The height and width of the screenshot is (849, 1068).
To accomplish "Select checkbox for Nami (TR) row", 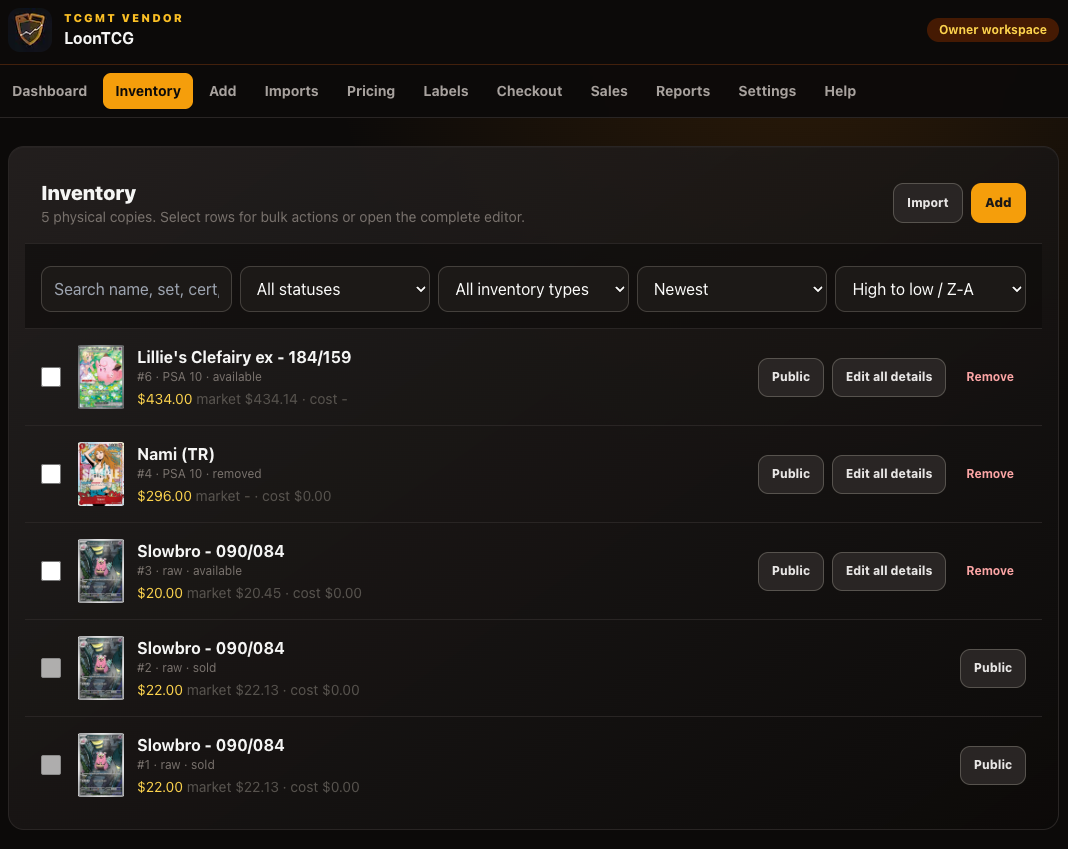I will (x=51, y=474).
